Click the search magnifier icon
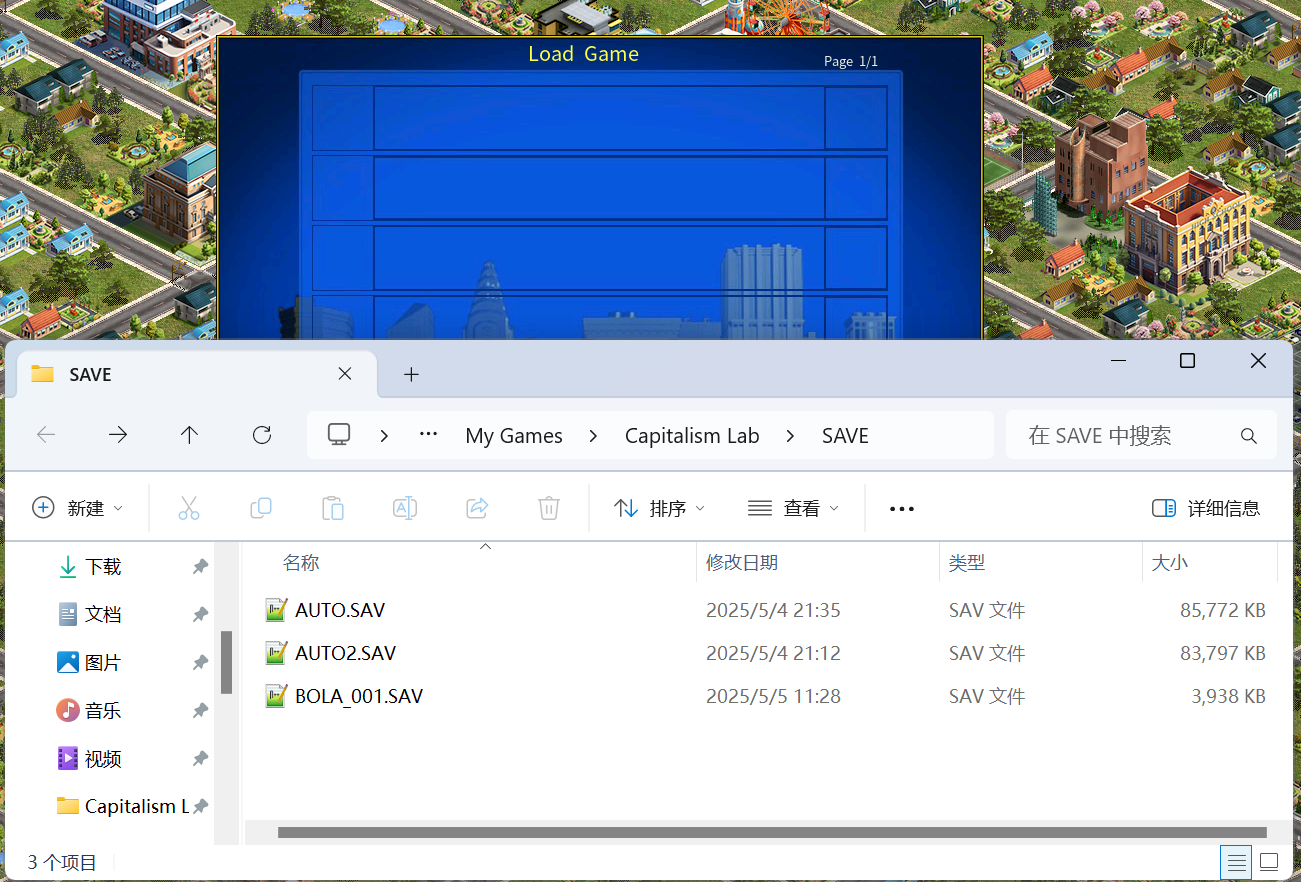 (x=1248, y=436)
